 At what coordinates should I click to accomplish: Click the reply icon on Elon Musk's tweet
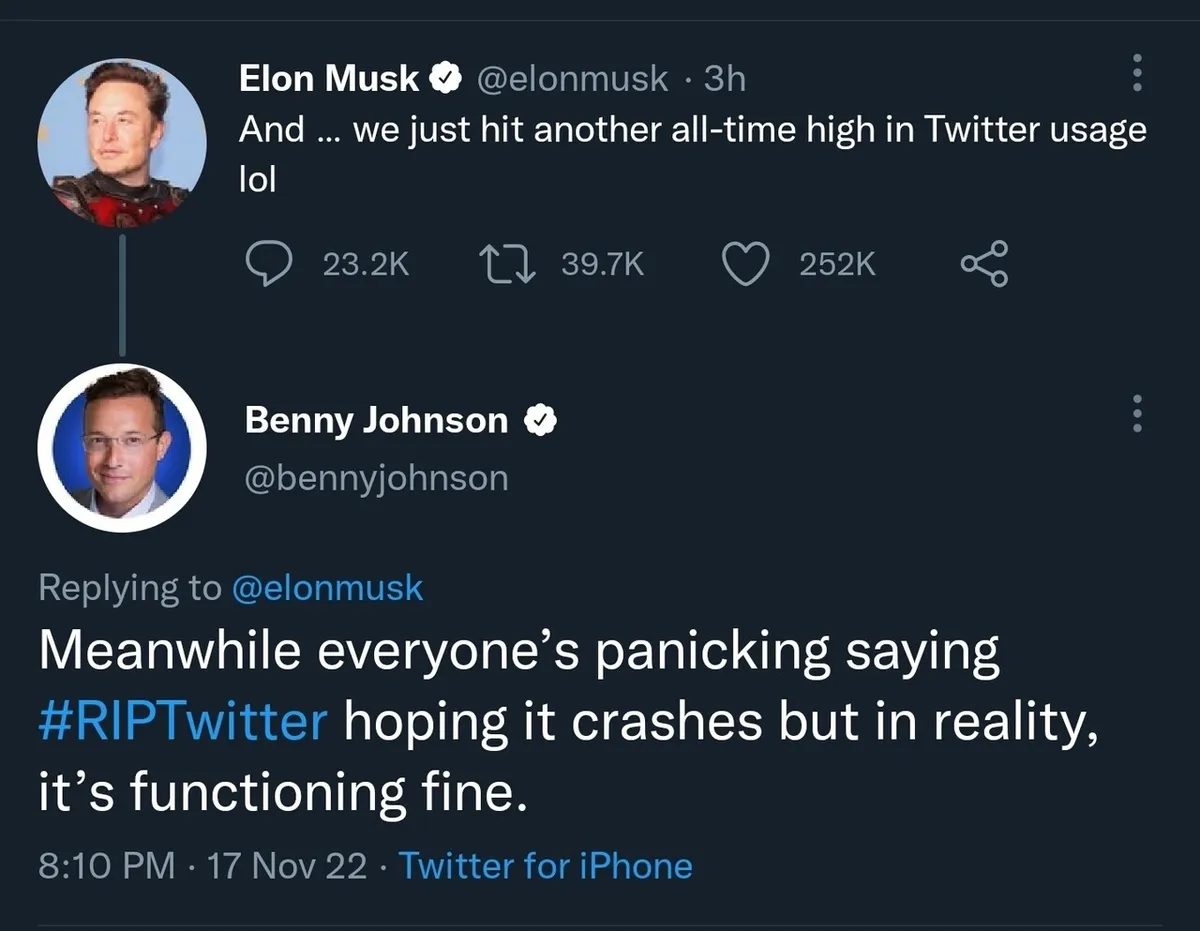(268, 263)
